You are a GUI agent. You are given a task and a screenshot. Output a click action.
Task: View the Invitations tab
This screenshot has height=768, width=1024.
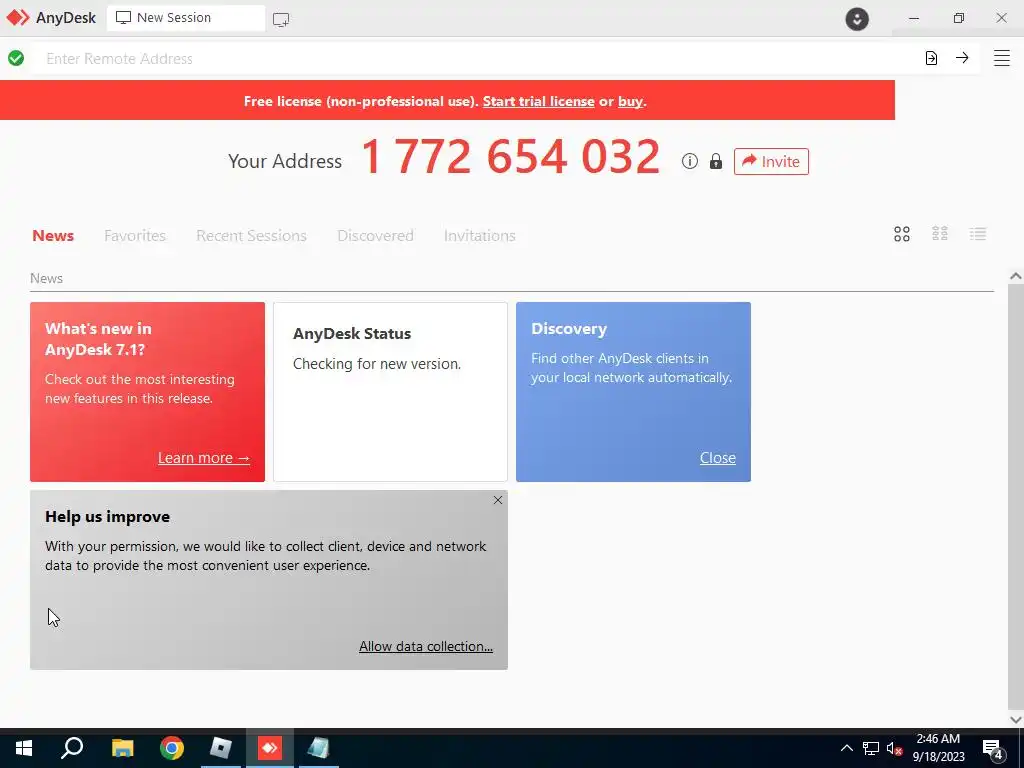pyautogui.click(x=479, y=236)
